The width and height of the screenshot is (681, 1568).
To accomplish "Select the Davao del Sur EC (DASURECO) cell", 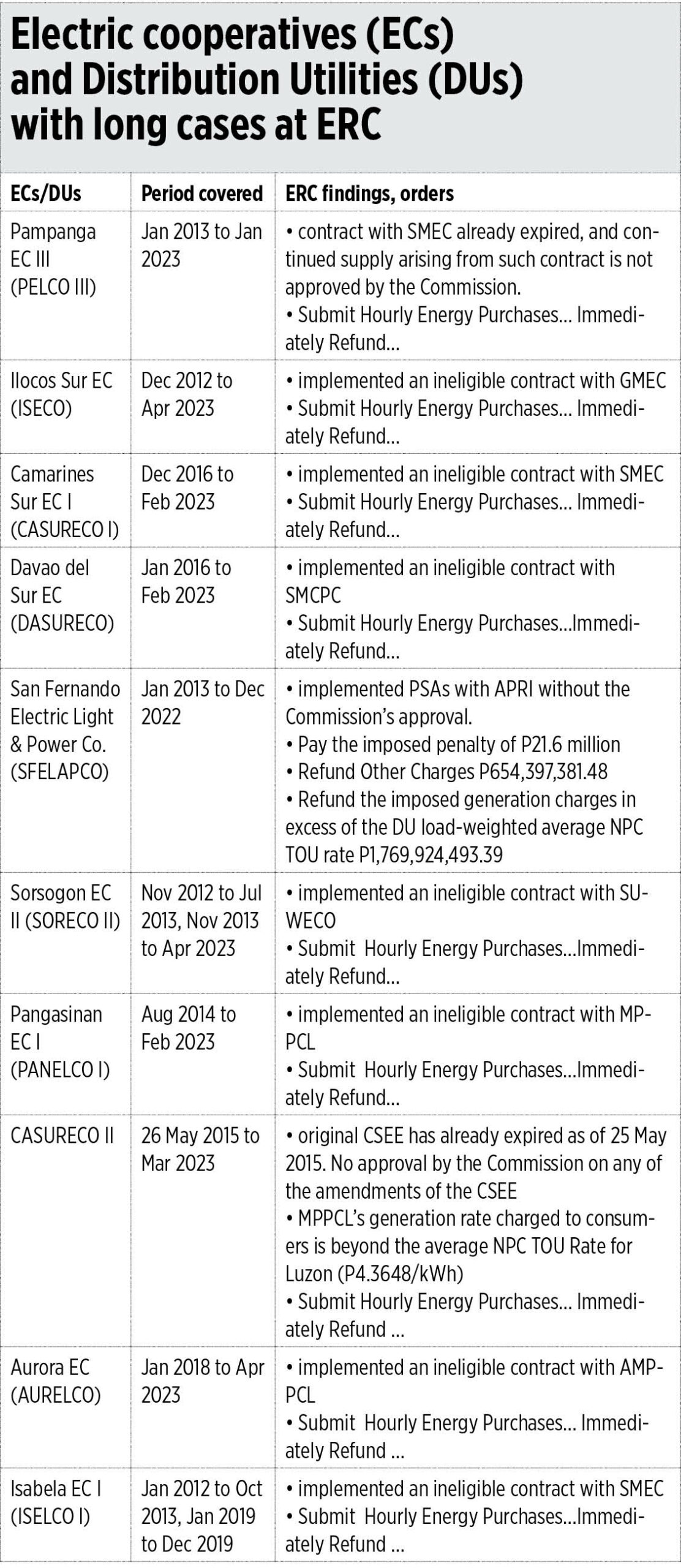I will (x=62, y=595).
